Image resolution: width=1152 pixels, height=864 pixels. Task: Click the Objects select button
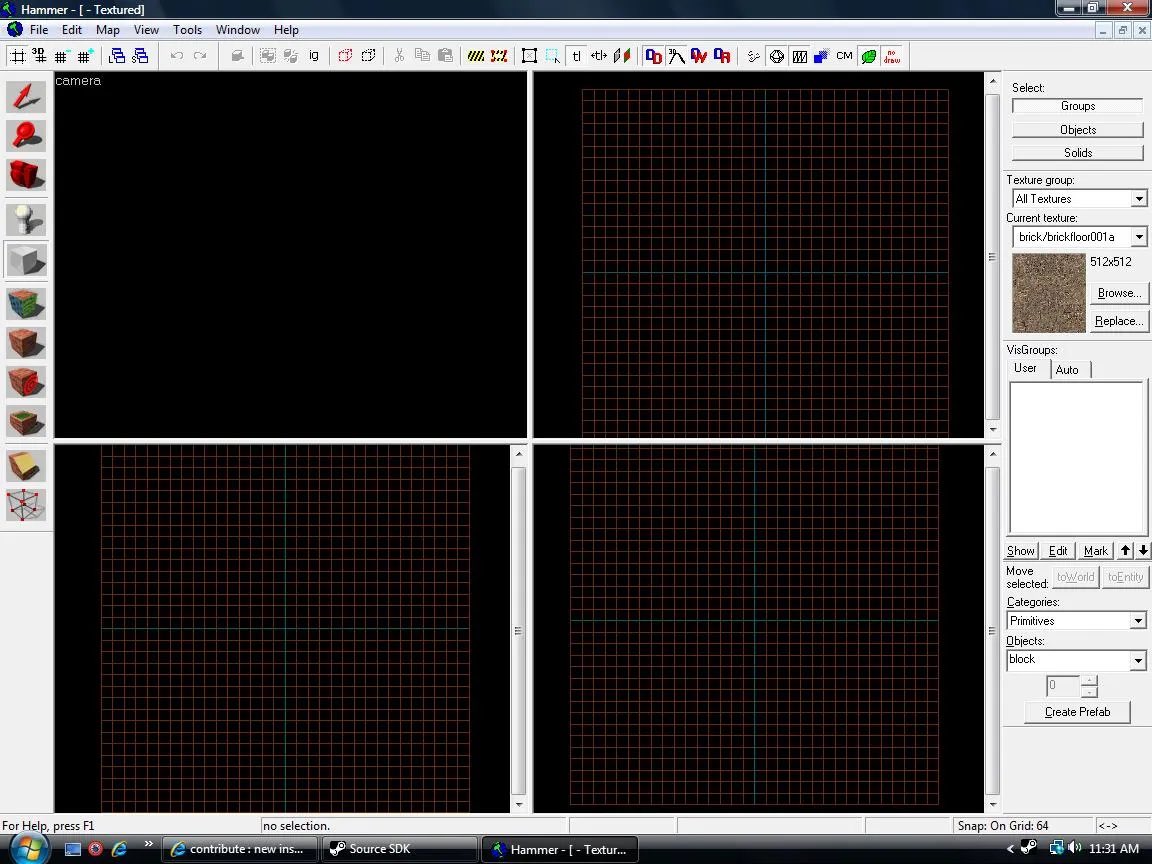point(1078,129)
